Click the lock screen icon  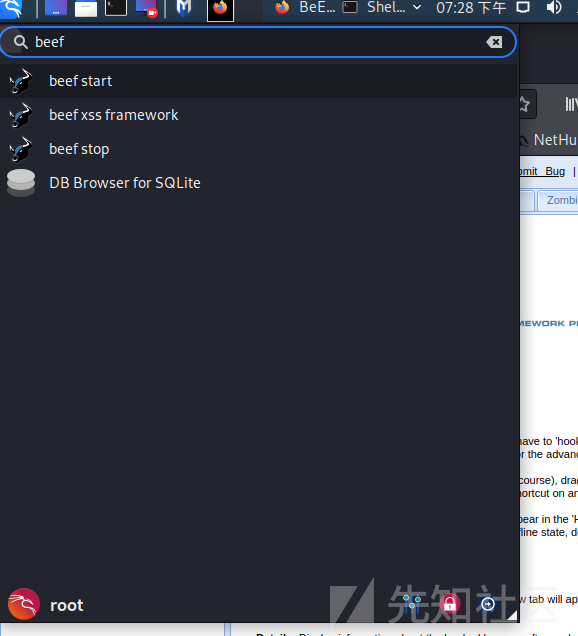click(449, 604)
